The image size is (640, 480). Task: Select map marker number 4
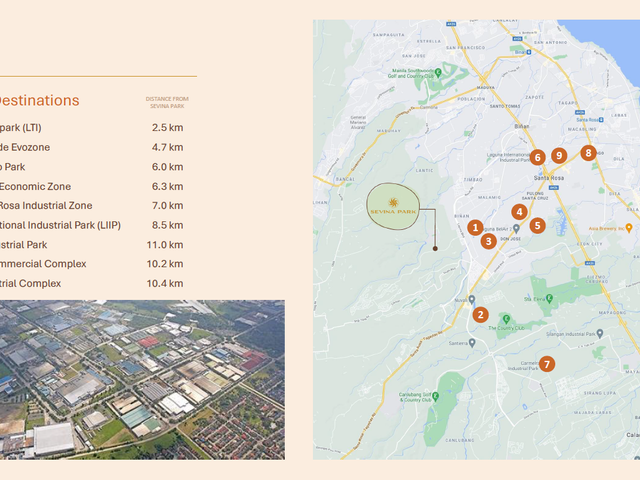tap(519, 212)
